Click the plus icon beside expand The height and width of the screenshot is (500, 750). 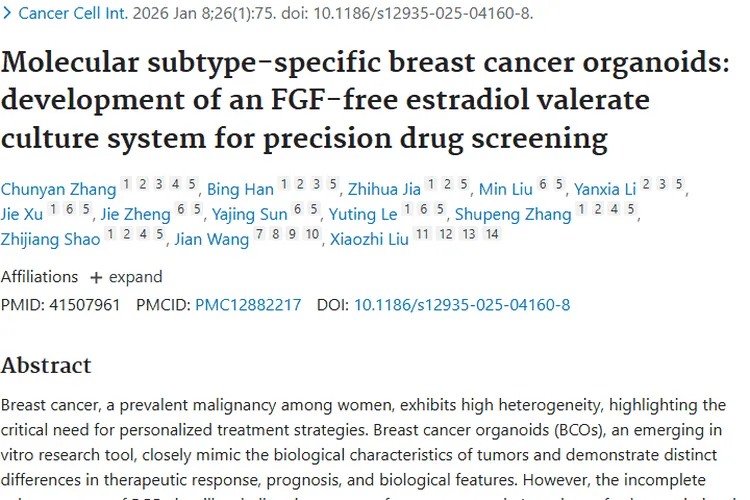point(96,277)
